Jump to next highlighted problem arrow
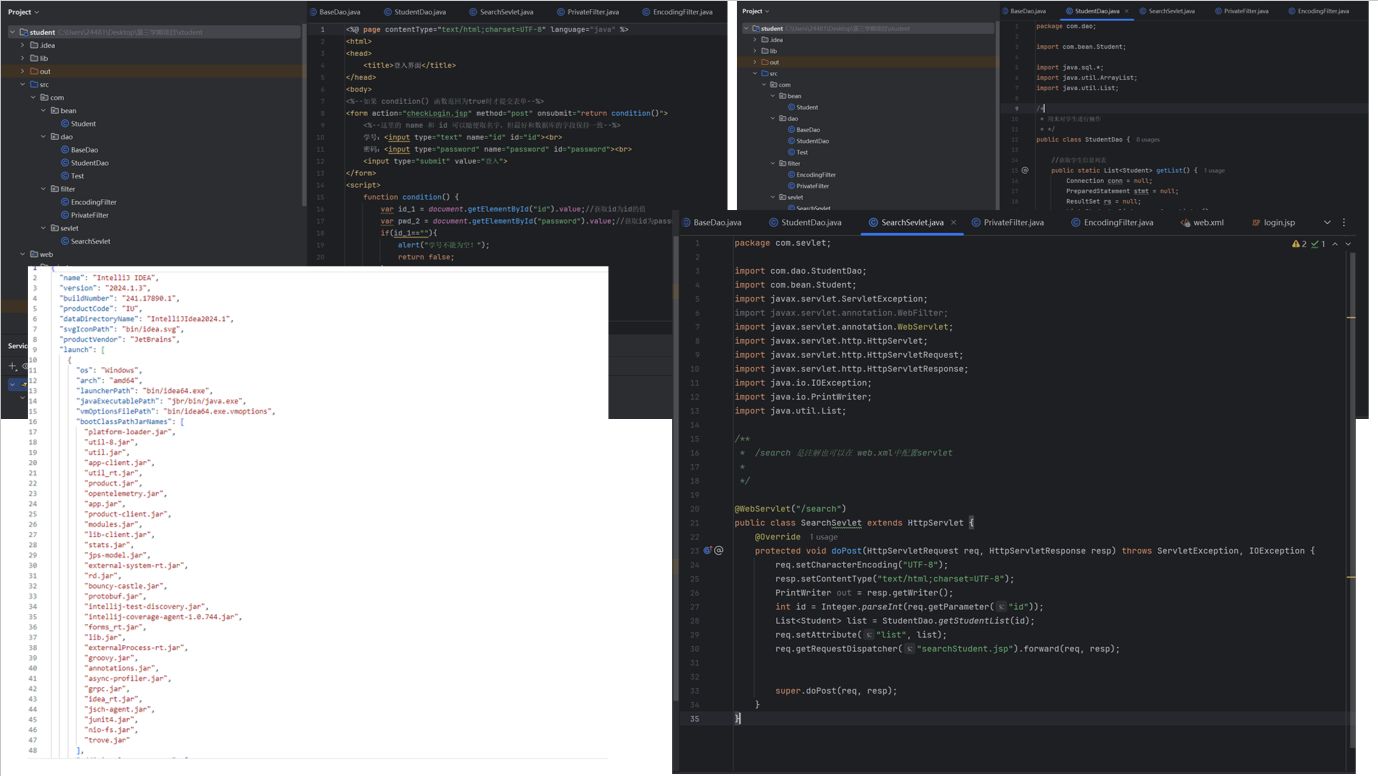This screenshot has width=1378, height=776. (1348, 244)
